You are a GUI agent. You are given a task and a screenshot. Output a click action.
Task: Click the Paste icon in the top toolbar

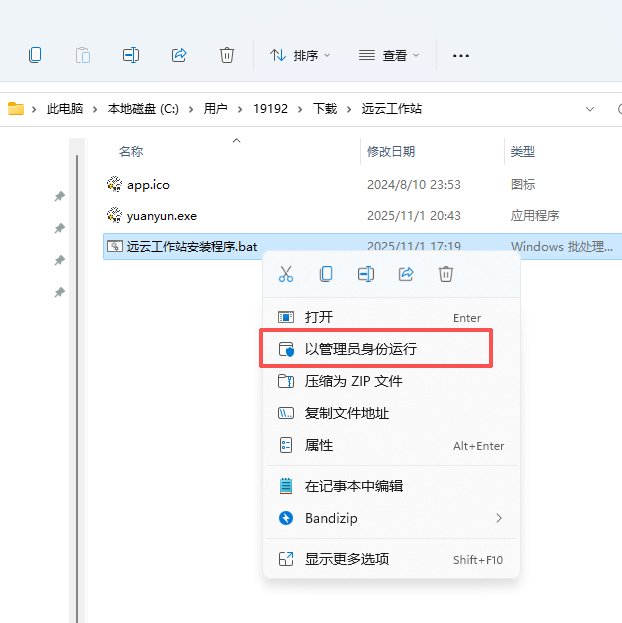[x=83, y=55]
